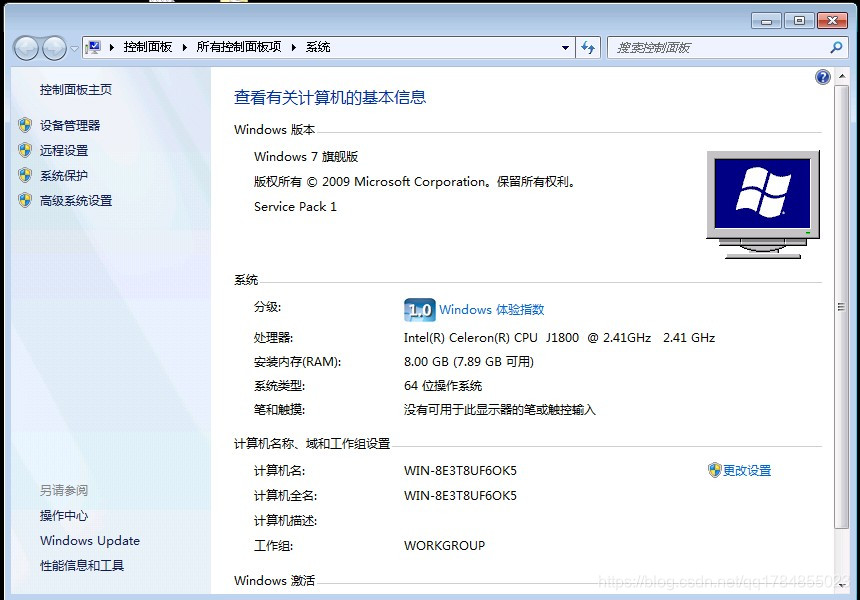Close the System control panel window
This screenshot has width=860, height=600.
tap(832, 21)
